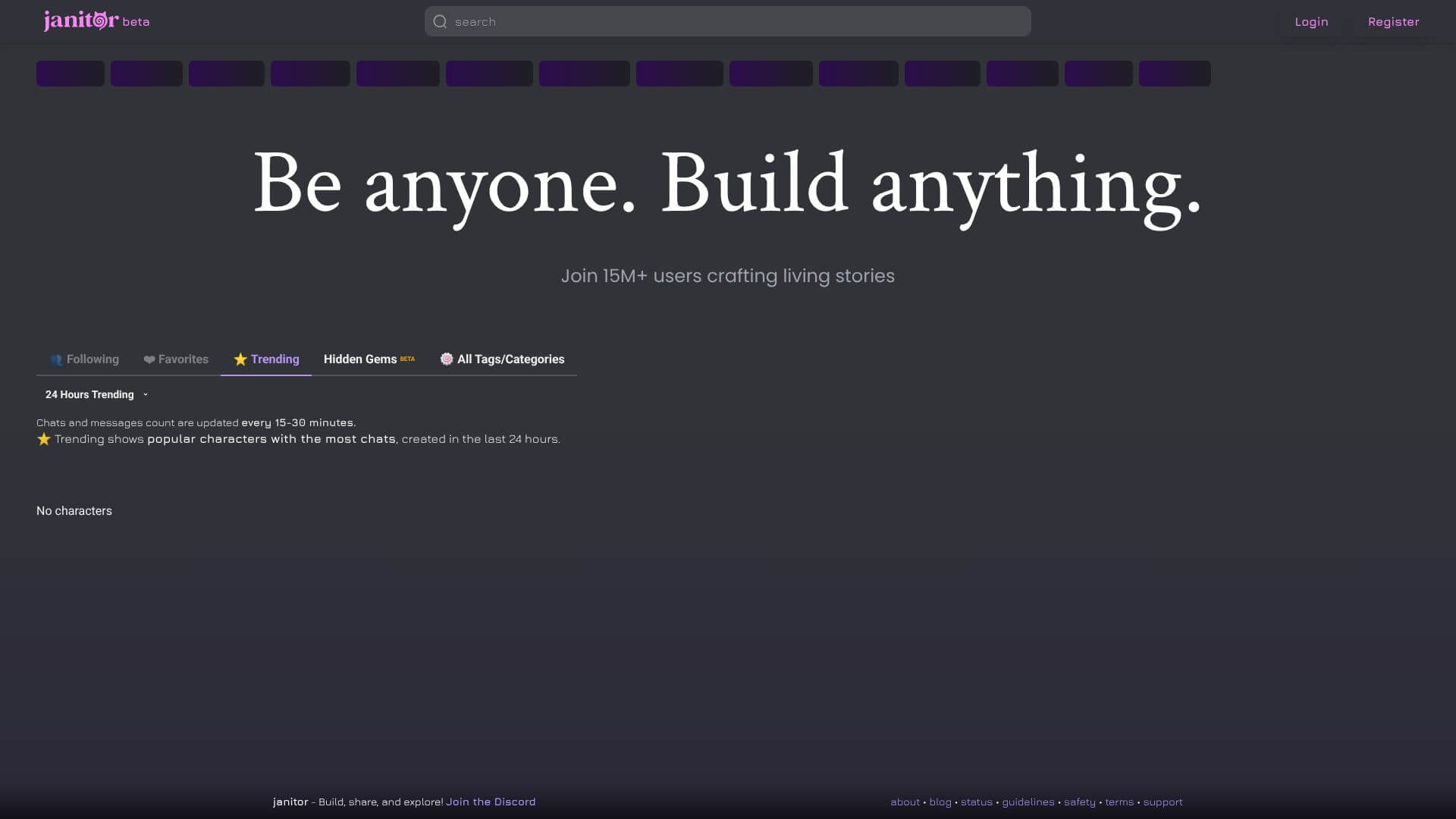Click inside the search input field

pyautogui.click(x=682, y=21)
